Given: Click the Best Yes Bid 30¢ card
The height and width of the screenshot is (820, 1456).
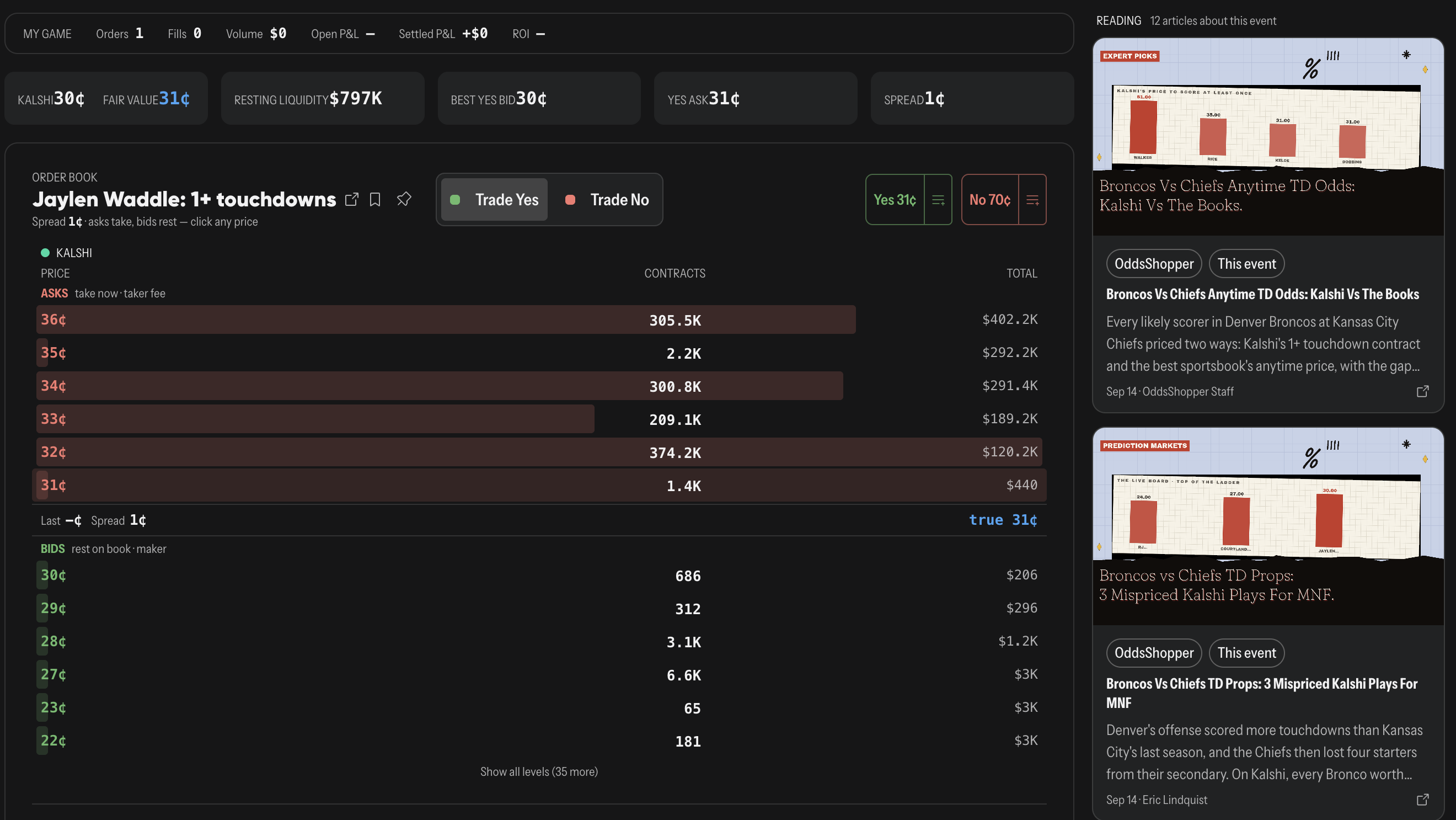Looking at the screenshot, I should tap(539, 98).
